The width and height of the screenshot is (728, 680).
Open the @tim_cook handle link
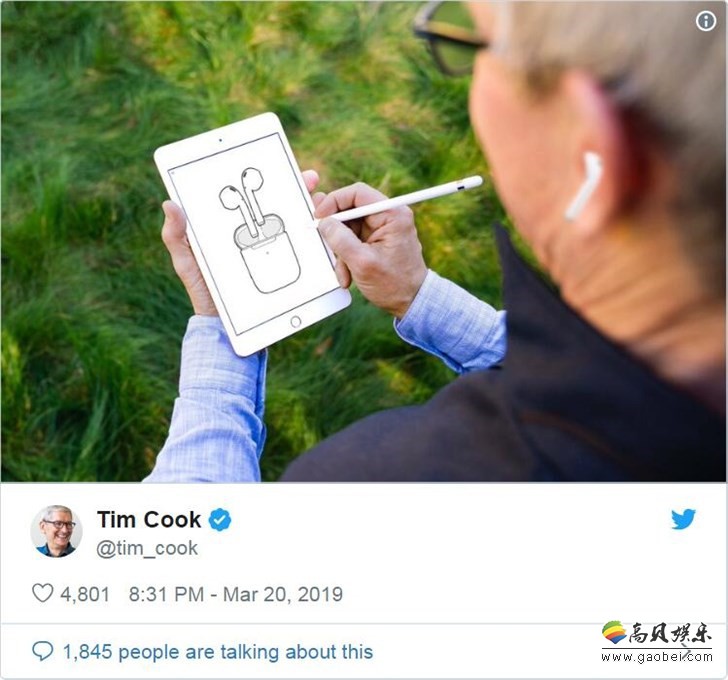[x=147, y=548]
